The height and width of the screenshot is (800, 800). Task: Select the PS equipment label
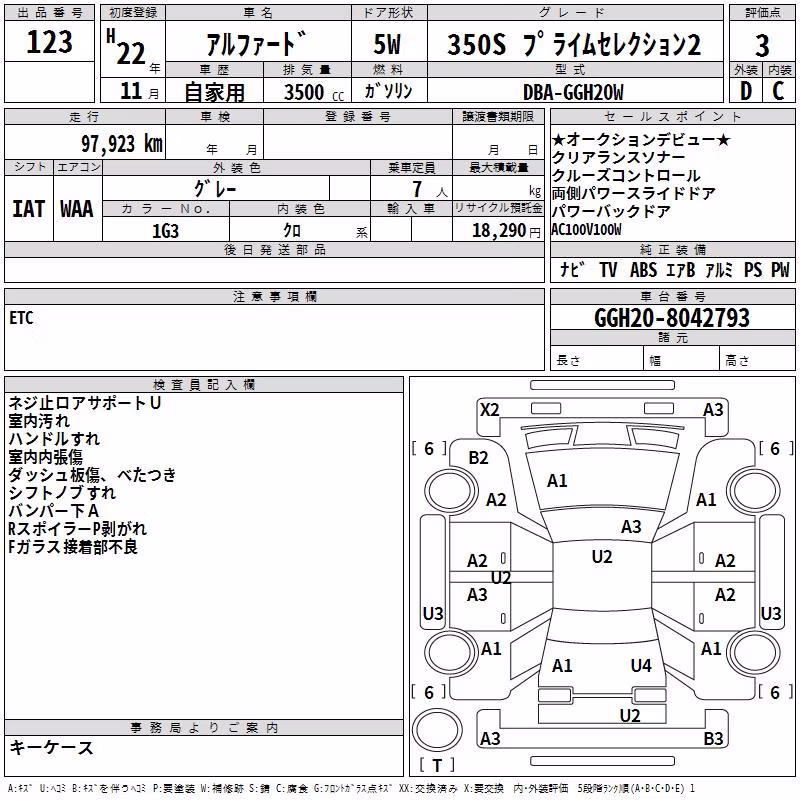point(753,269)
